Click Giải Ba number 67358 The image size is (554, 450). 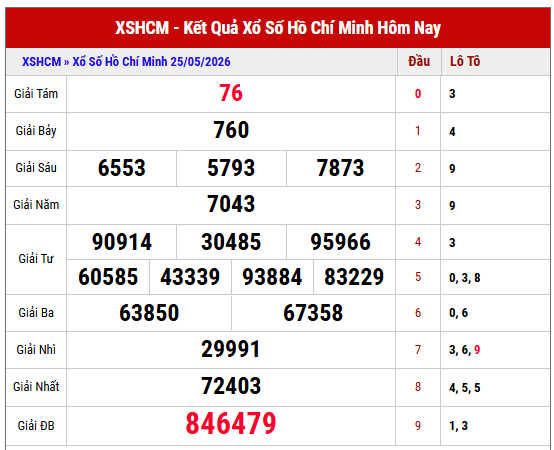click(x=313, y=313)
